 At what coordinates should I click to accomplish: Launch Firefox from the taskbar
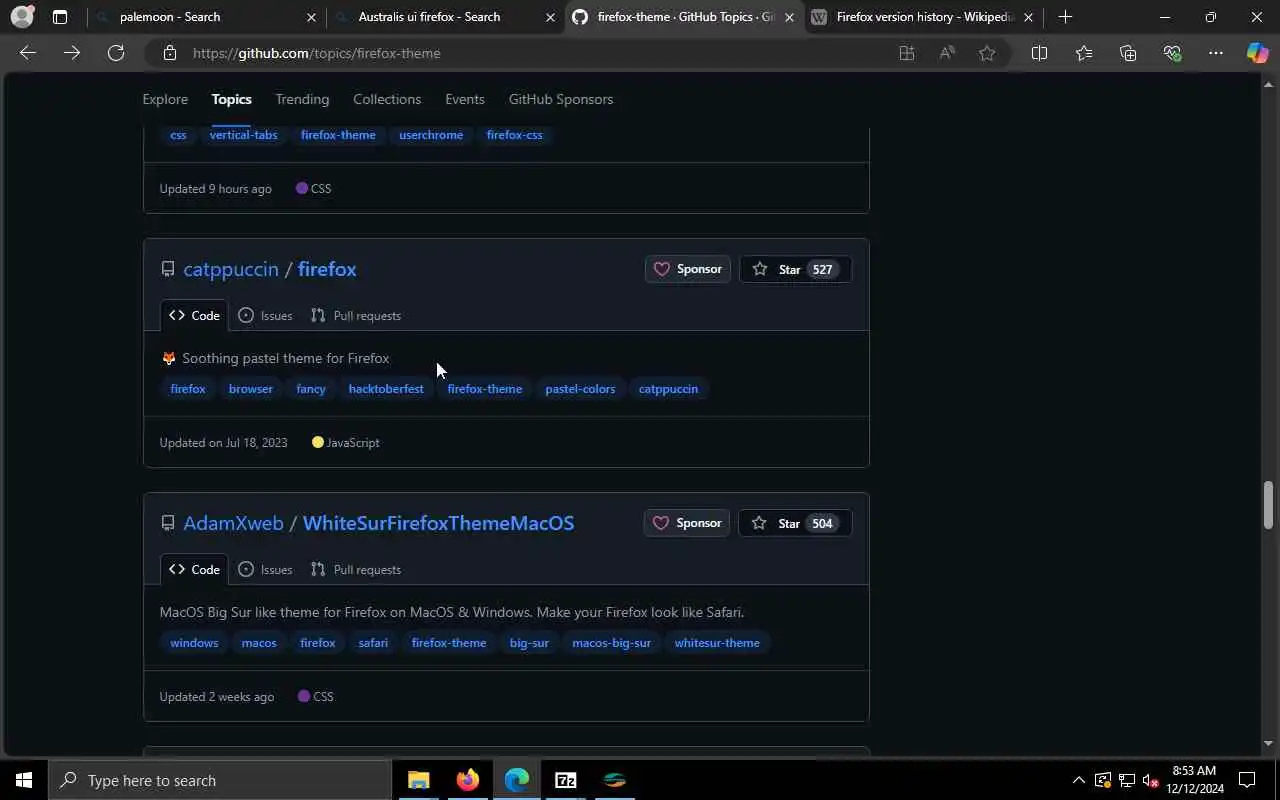click(467, 780)
